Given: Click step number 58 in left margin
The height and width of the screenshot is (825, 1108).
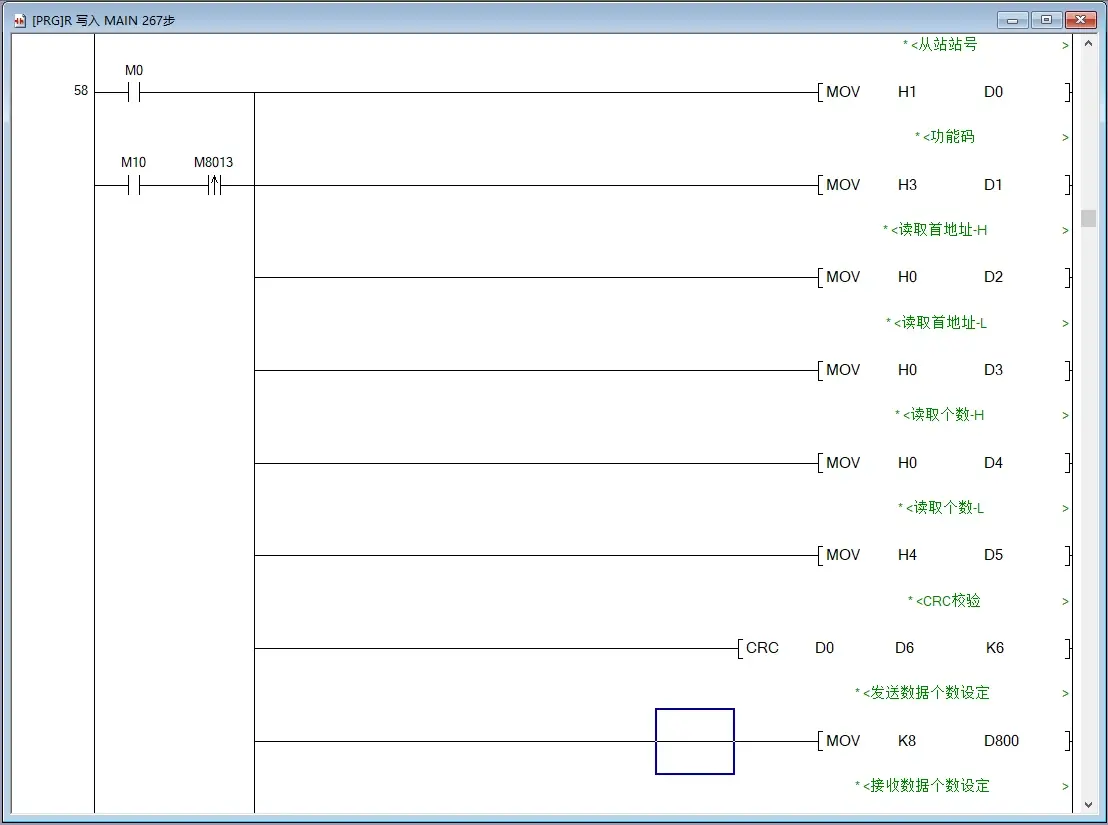Looking at the screenshot, I should [81, 90].
